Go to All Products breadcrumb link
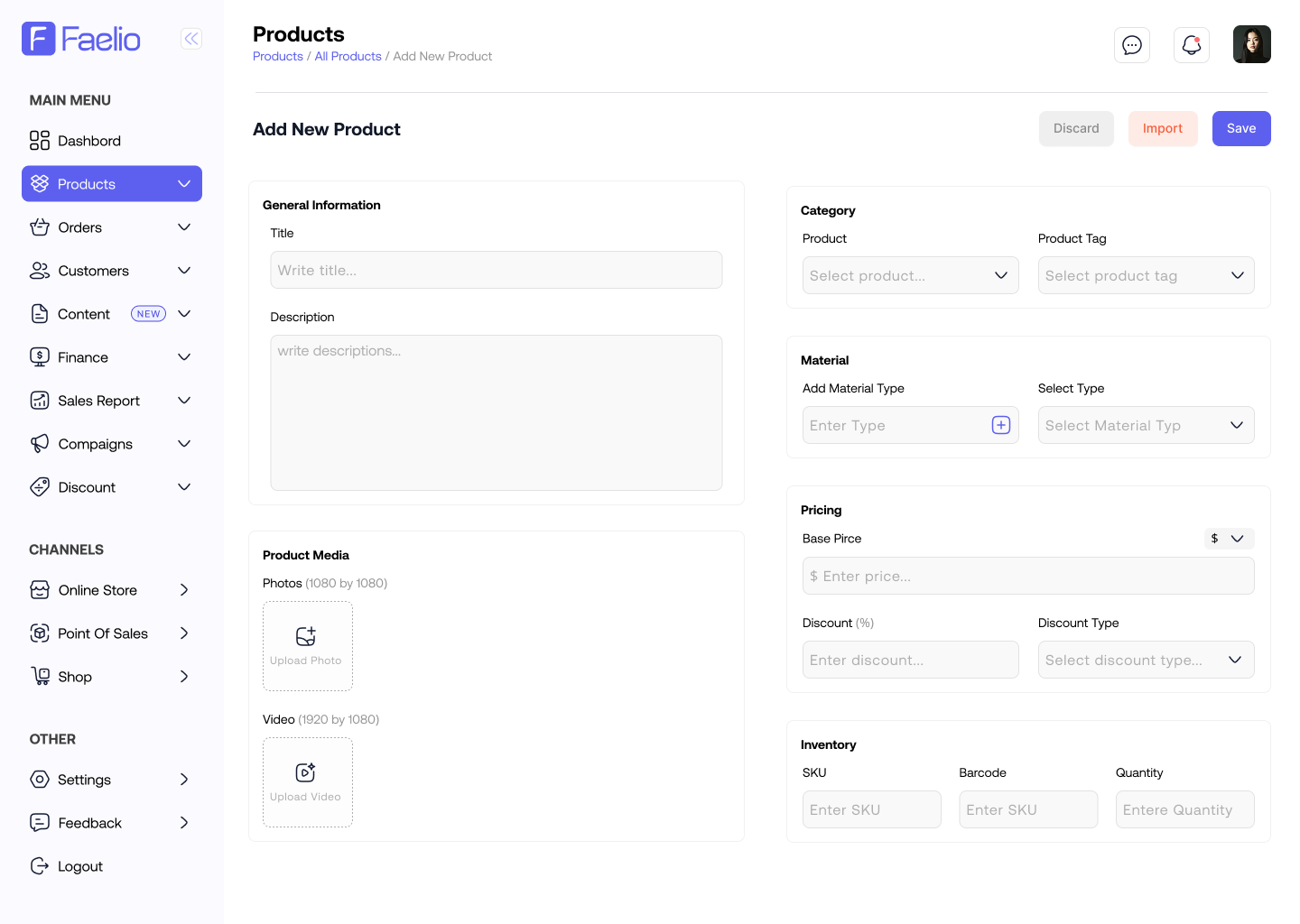The image size is (1300, 924). pos(348,56)
